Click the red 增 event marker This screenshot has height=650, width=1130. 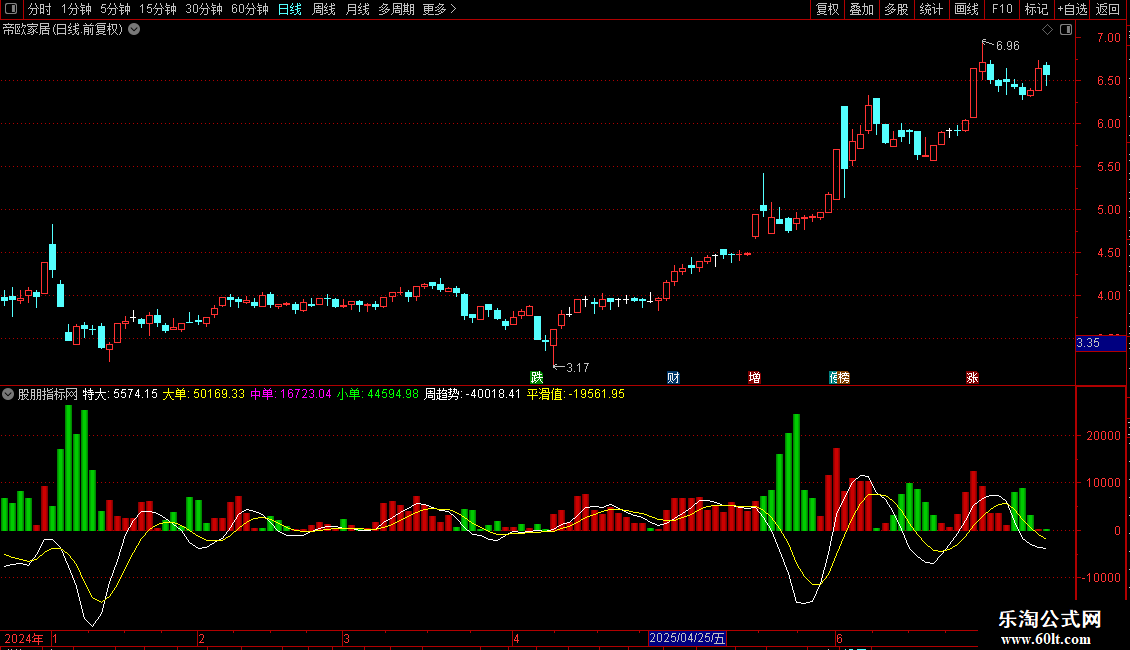click(x=754, y=378)
